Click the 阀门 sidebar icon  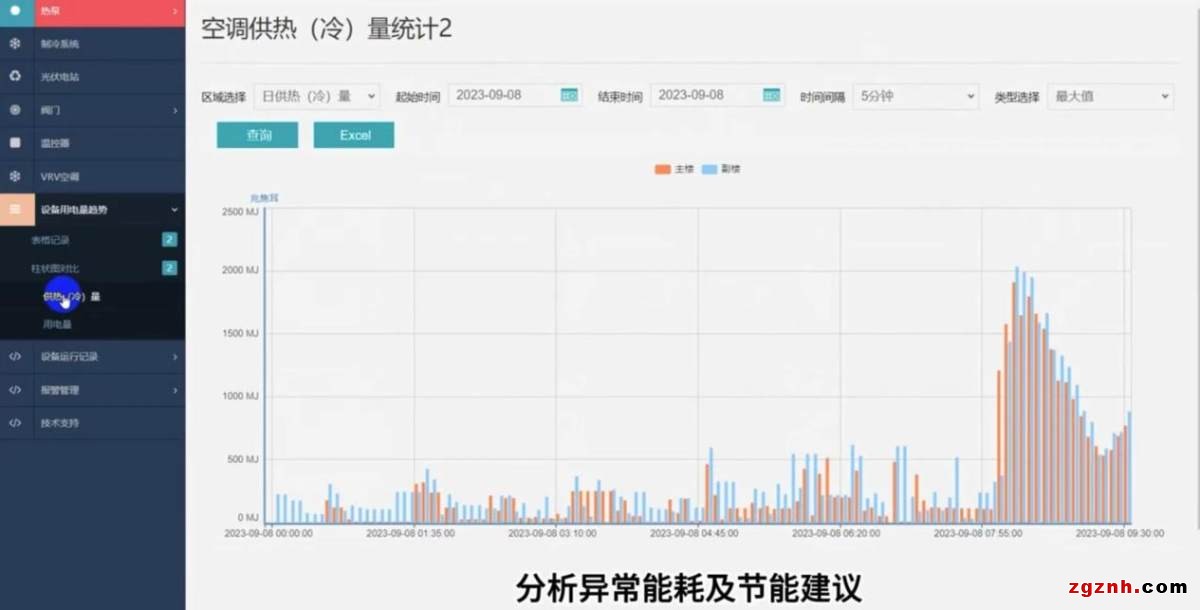(x=15, y=110)
